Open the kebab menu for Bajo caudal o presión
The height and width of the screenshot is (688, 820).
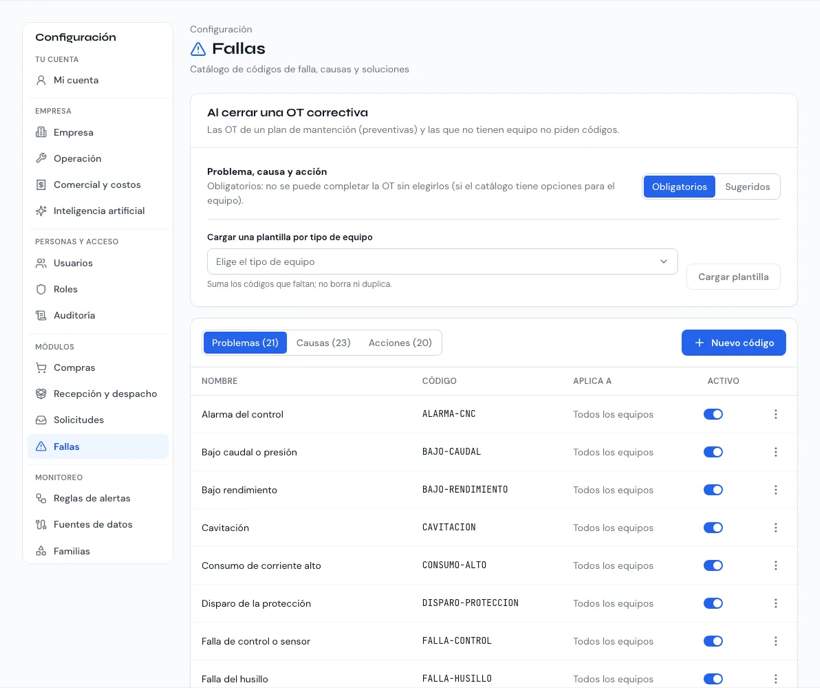coord(776,452)
